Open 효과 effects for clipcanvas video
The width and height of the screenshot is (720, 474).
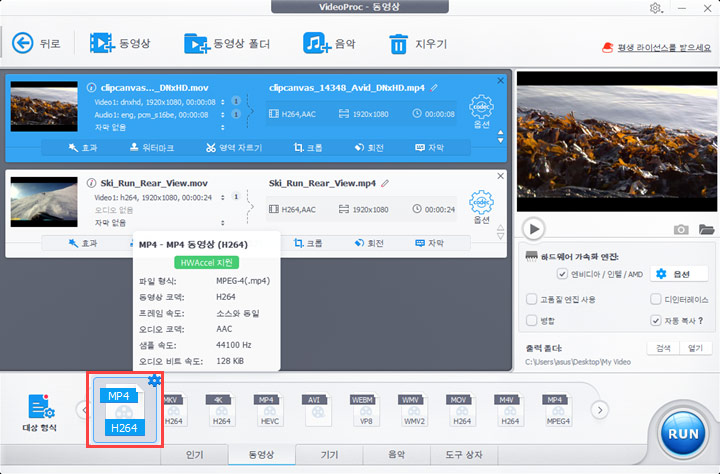(x=83, y=147)
